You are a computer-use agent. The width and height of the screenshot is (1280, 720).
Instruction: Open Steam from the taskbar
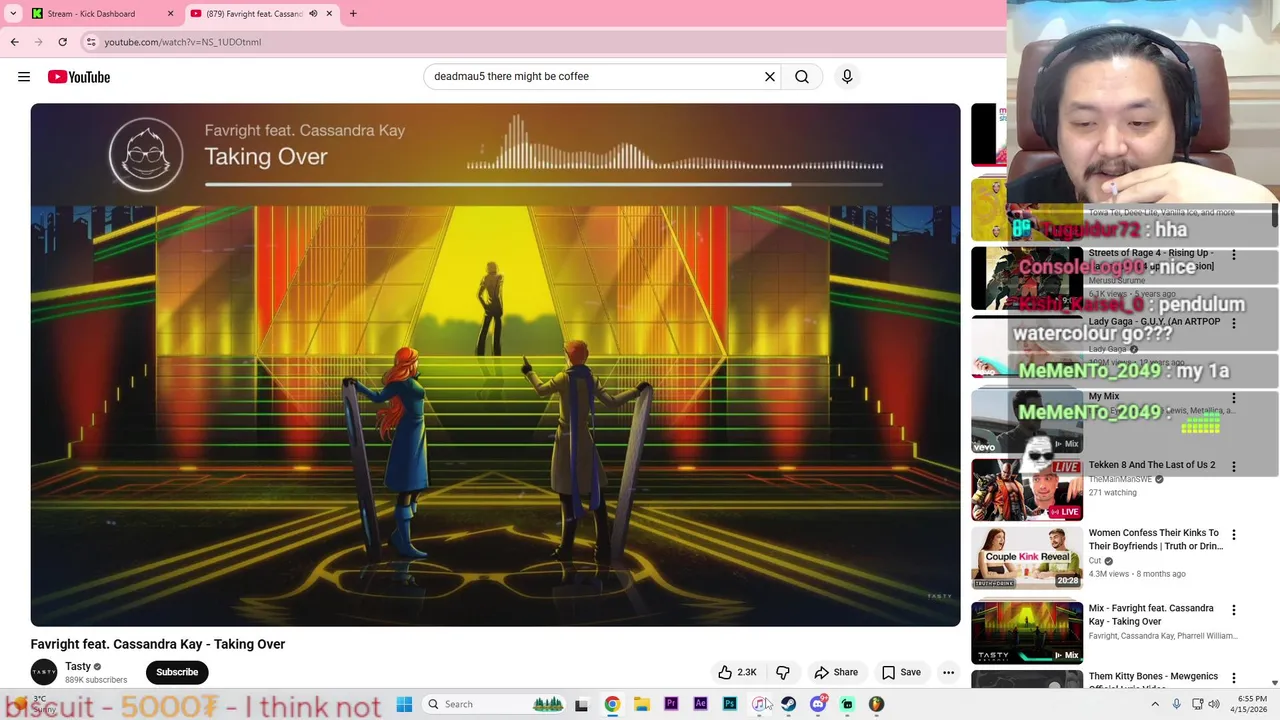pyautogui.click(x=788, y=704)
